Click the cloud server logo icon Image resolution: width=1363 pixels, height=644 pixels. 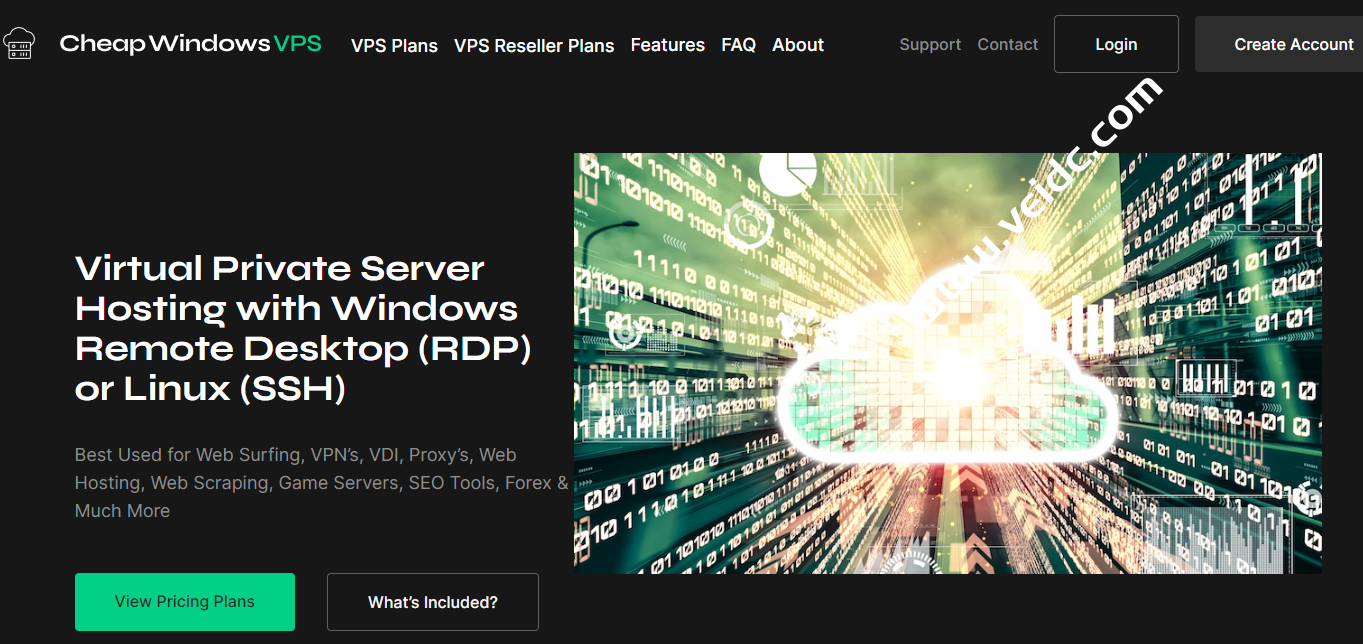[19, 43]
